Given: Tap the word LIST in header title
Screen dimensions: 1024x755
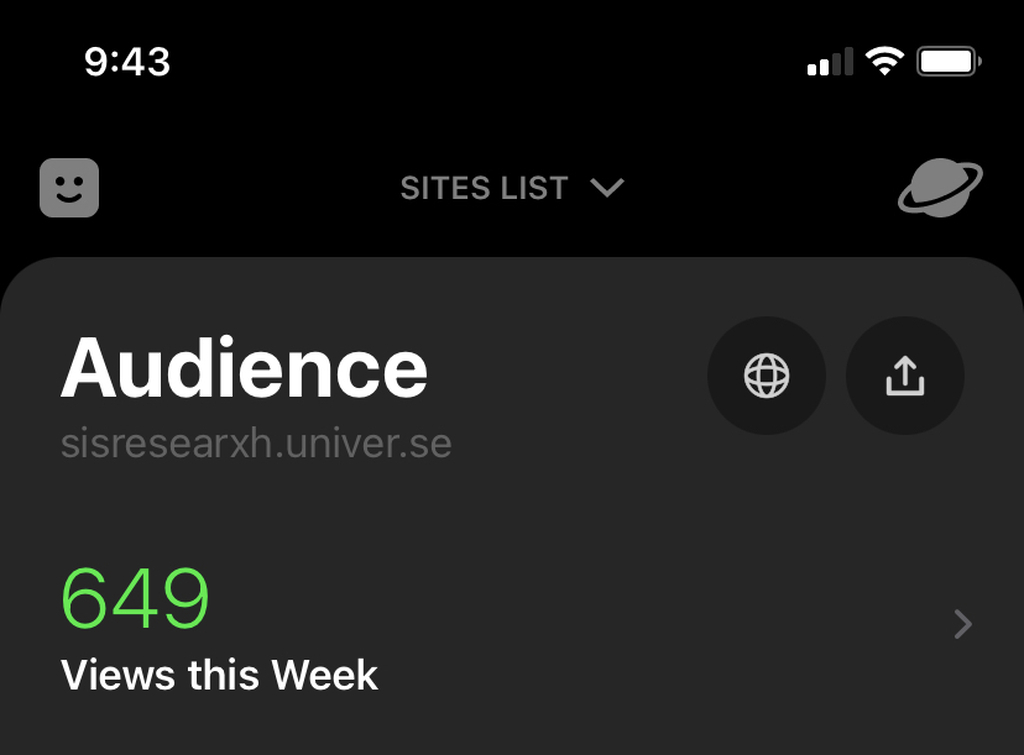Looking at the screenshot, I should point(534,188).
